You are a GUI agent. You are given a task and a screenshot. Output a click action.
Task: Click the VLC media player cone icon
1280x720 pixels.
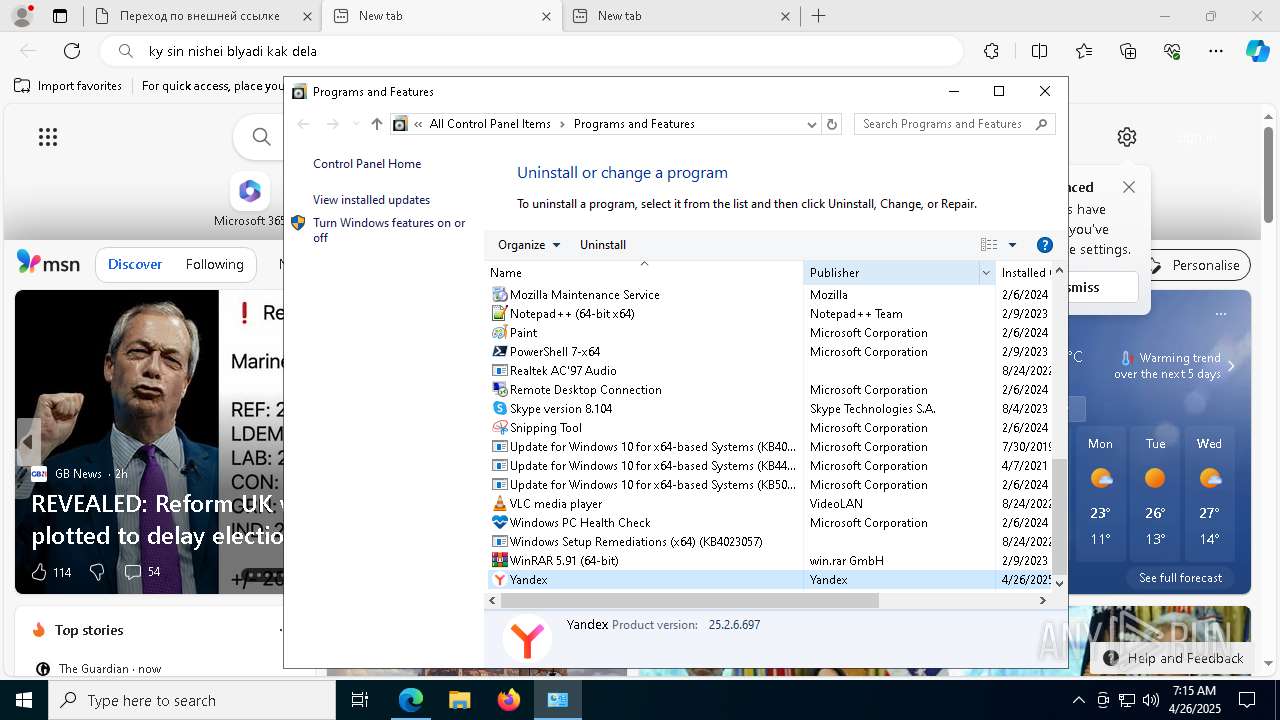pos(500,504)
